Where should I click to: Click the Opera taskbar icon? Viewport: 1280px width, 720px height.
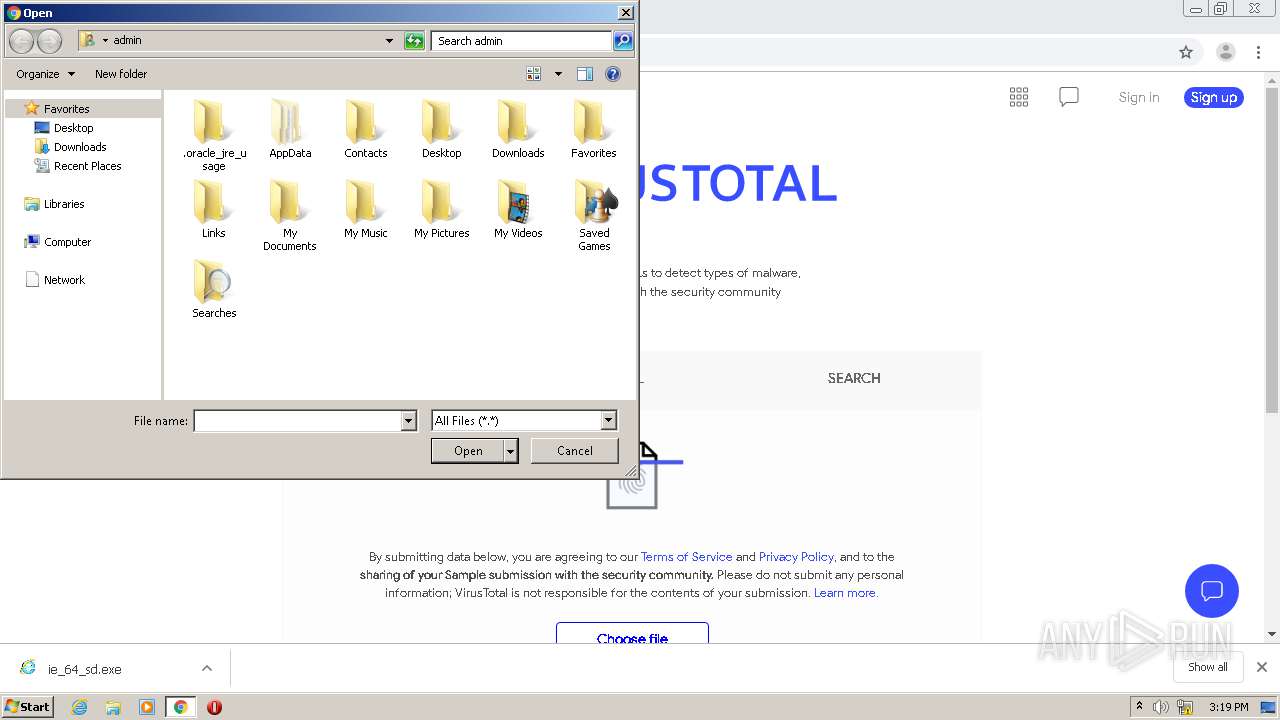coord(214,707)
